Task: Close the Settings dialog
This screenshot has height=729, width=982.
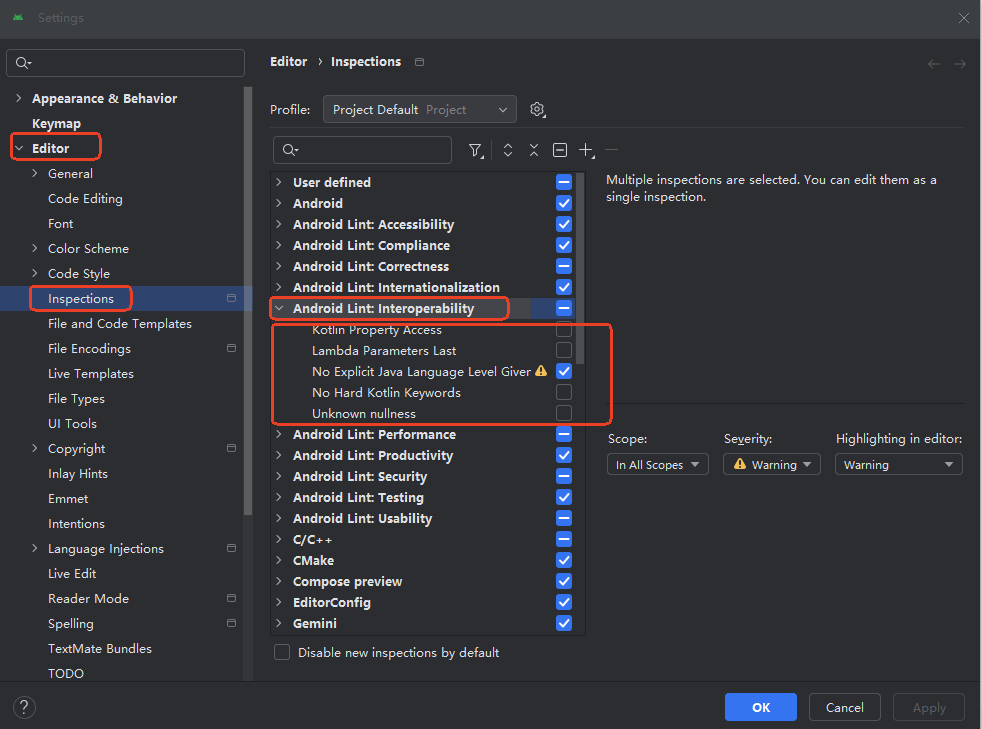Action: point(964,18)
